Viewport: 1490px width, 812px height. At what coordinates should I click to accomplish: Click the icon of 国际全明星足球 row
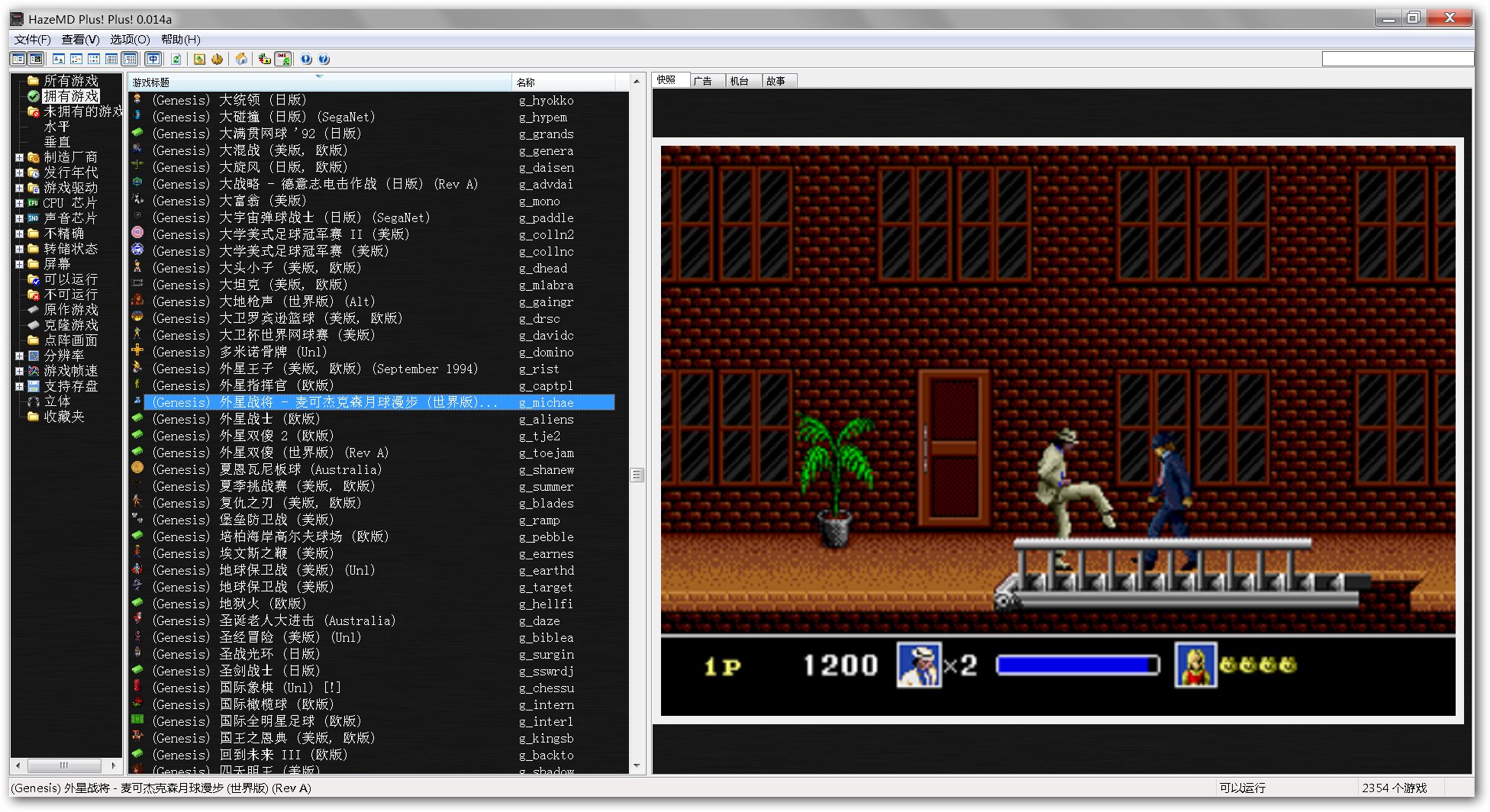coord(137,720)
